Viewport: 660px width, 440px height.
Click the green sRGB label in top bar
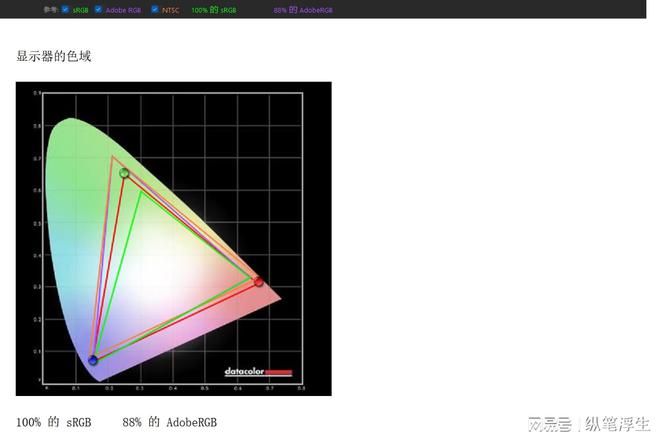[80, 10]
